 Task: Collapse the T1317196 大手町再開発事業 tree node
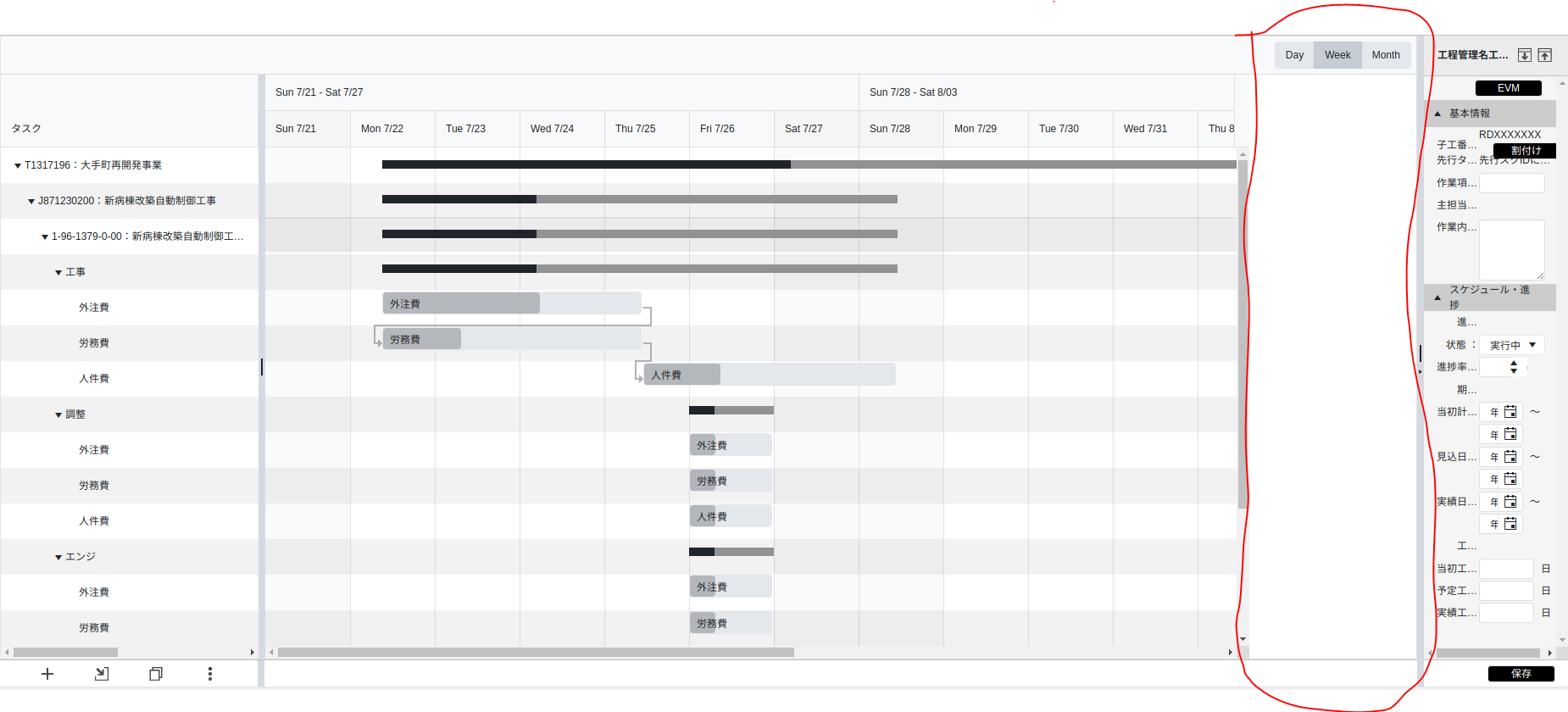pyautogui.click(x=18, y=166)
